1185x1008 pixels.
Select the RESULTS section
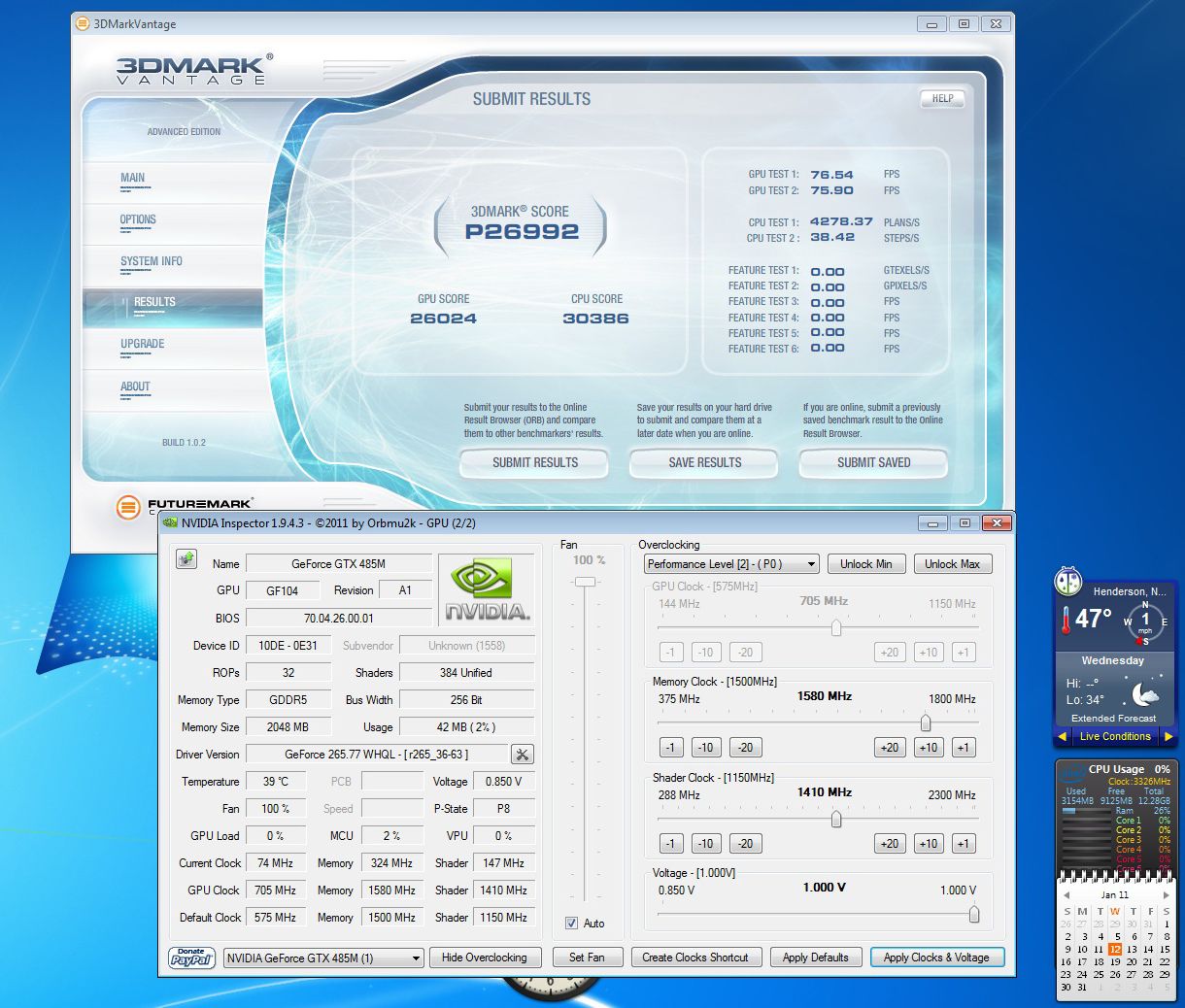173,307
